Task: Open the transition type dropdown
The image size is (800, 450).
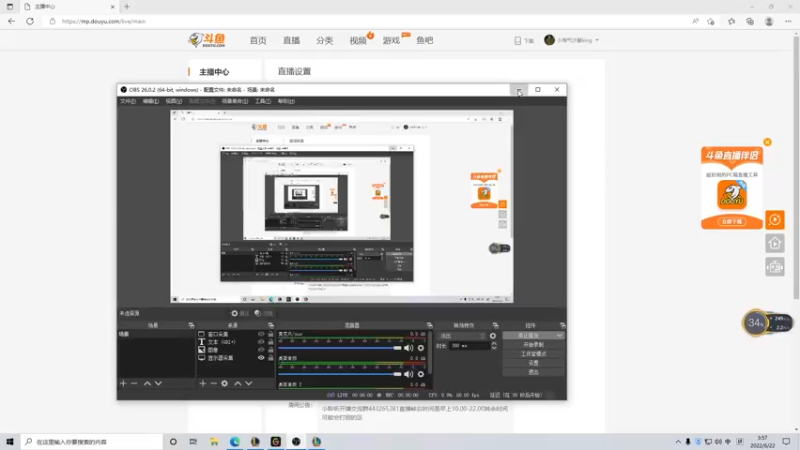Action: (x=461, y=336)
